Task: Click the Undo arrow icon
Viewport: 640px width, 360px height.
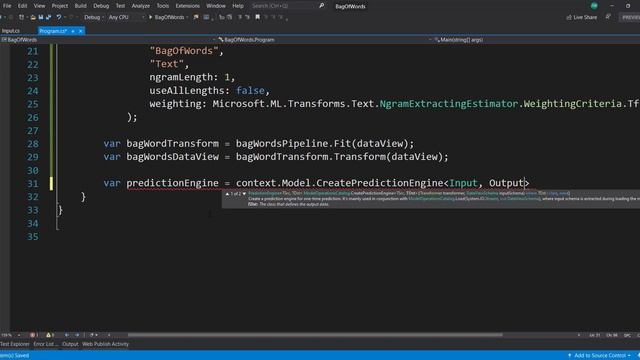Action: [59, 17]
